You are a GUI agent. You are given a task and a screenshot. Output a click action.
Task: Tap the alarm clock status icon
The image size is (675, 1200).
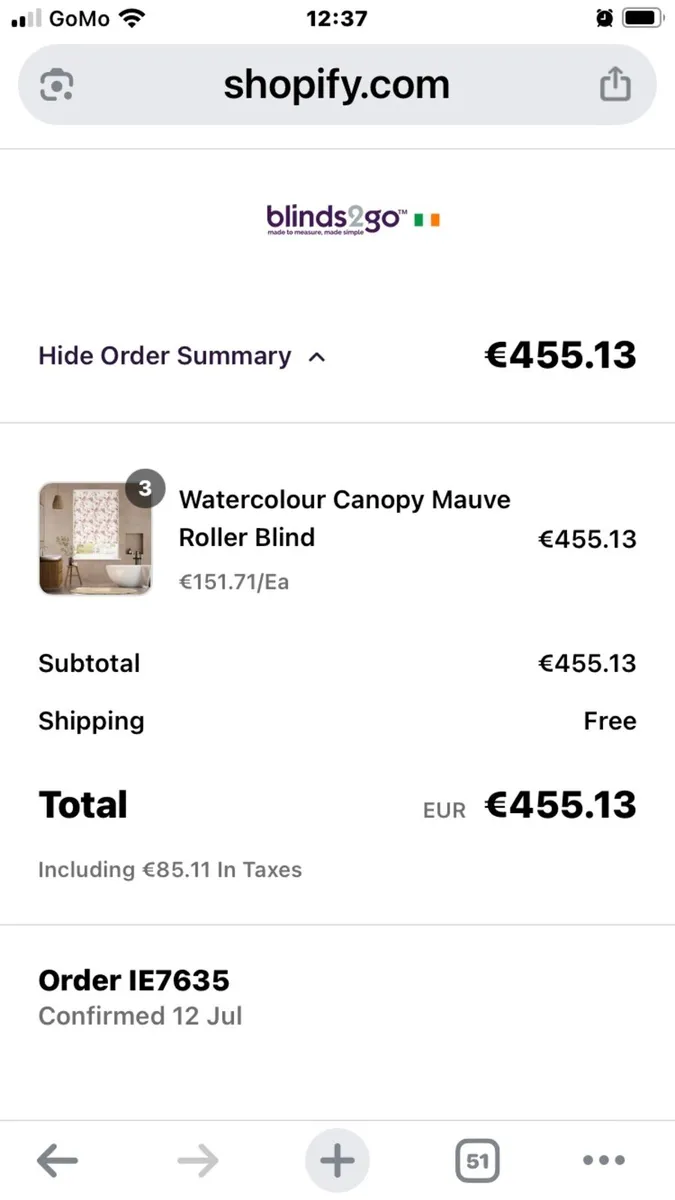coord(603,18)
